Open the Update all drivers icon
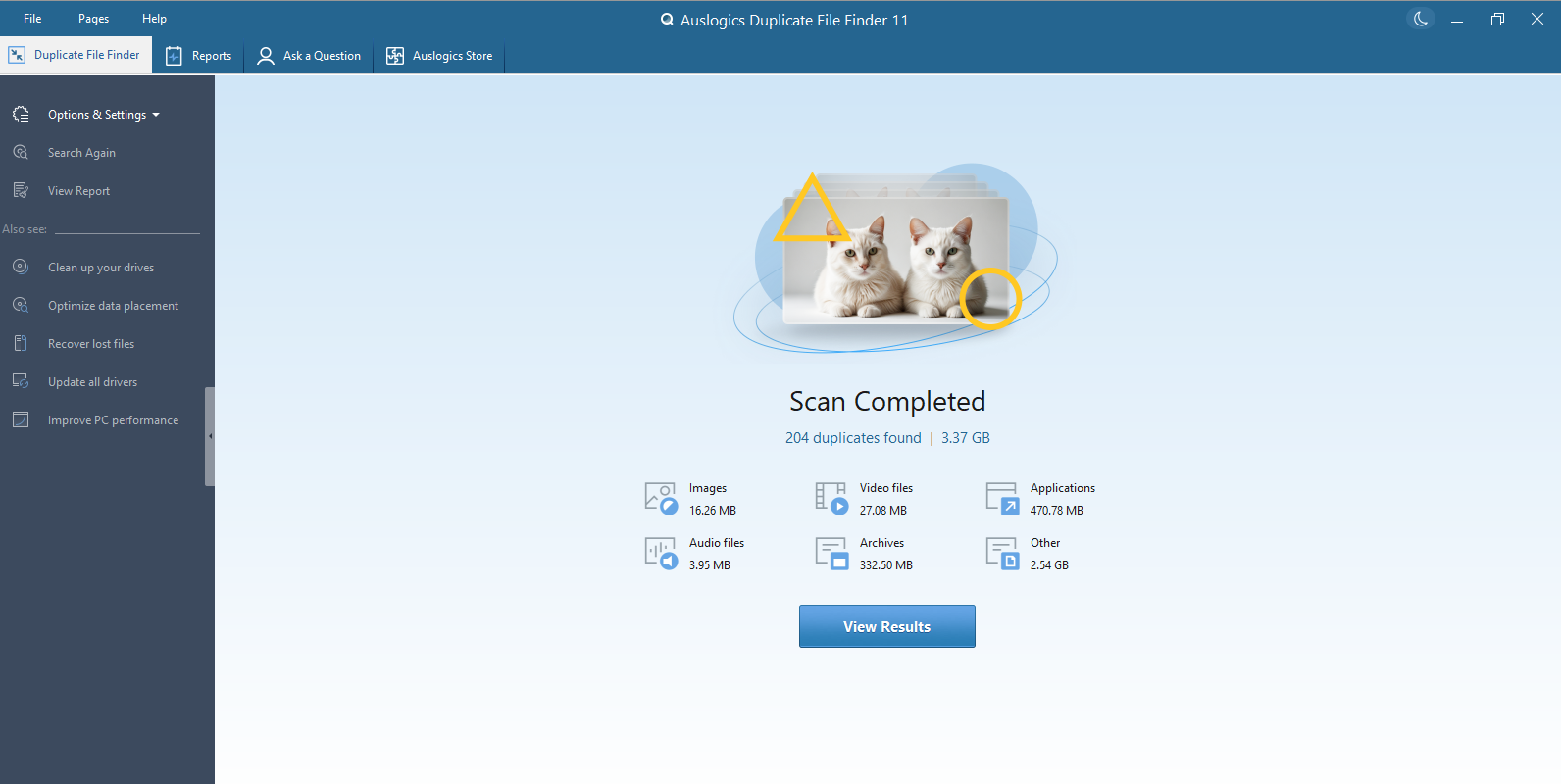 click(21, 382)
